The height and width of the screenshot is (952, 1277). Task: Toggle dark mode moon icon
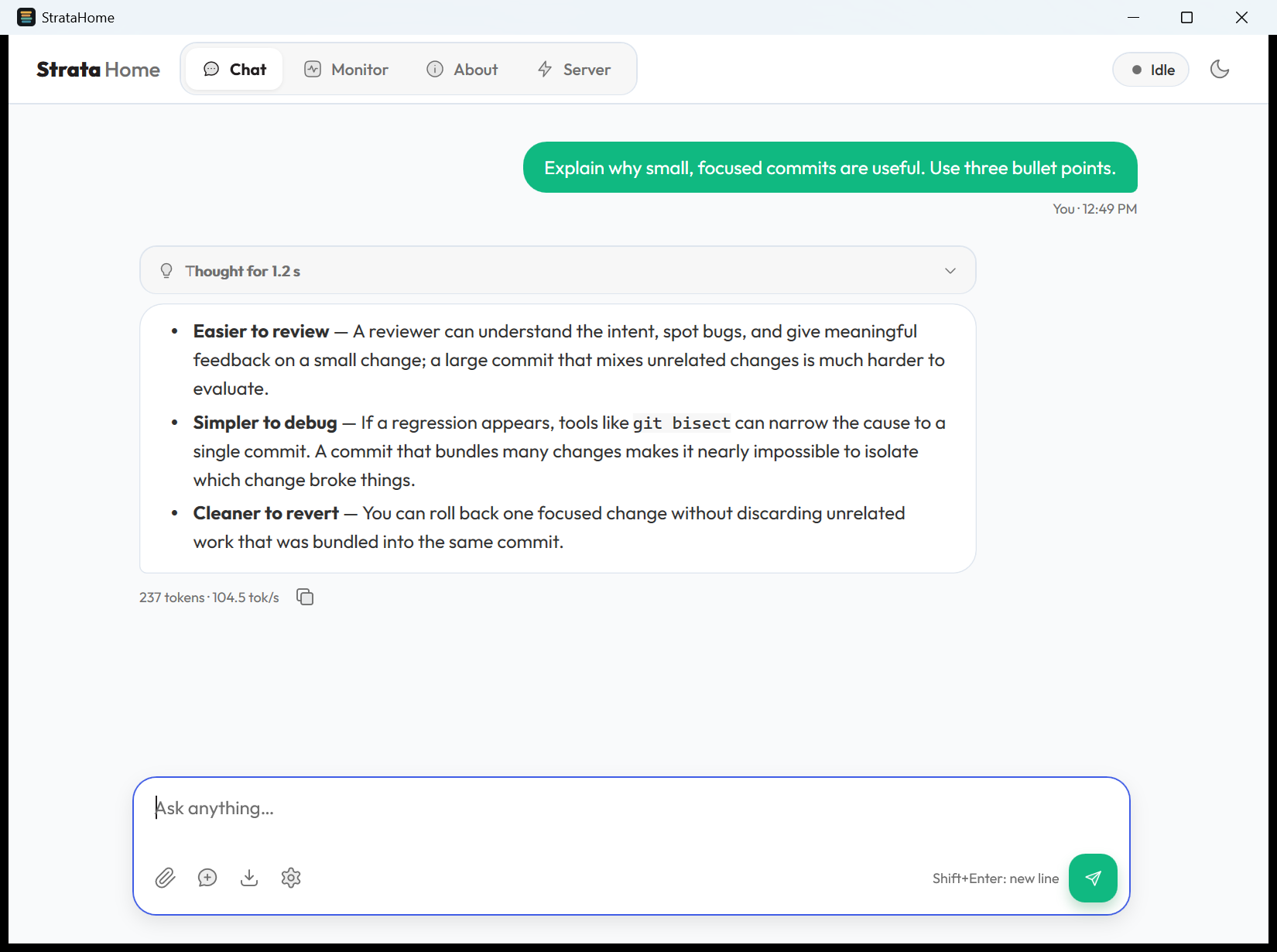pyautogui.click(x=1220, y=70)
